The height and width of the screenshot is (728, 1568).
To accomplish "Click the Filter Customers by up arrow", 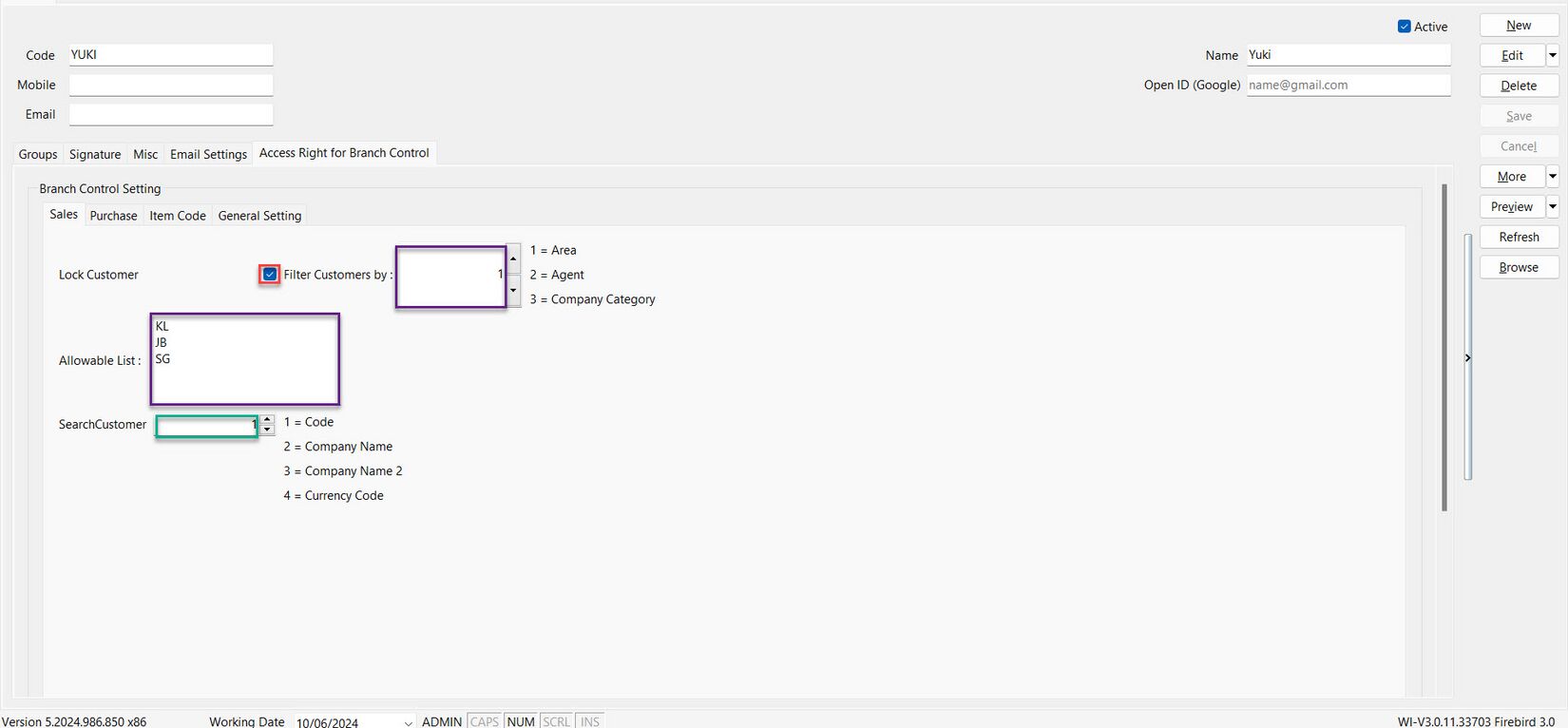I will coord(513,259).
